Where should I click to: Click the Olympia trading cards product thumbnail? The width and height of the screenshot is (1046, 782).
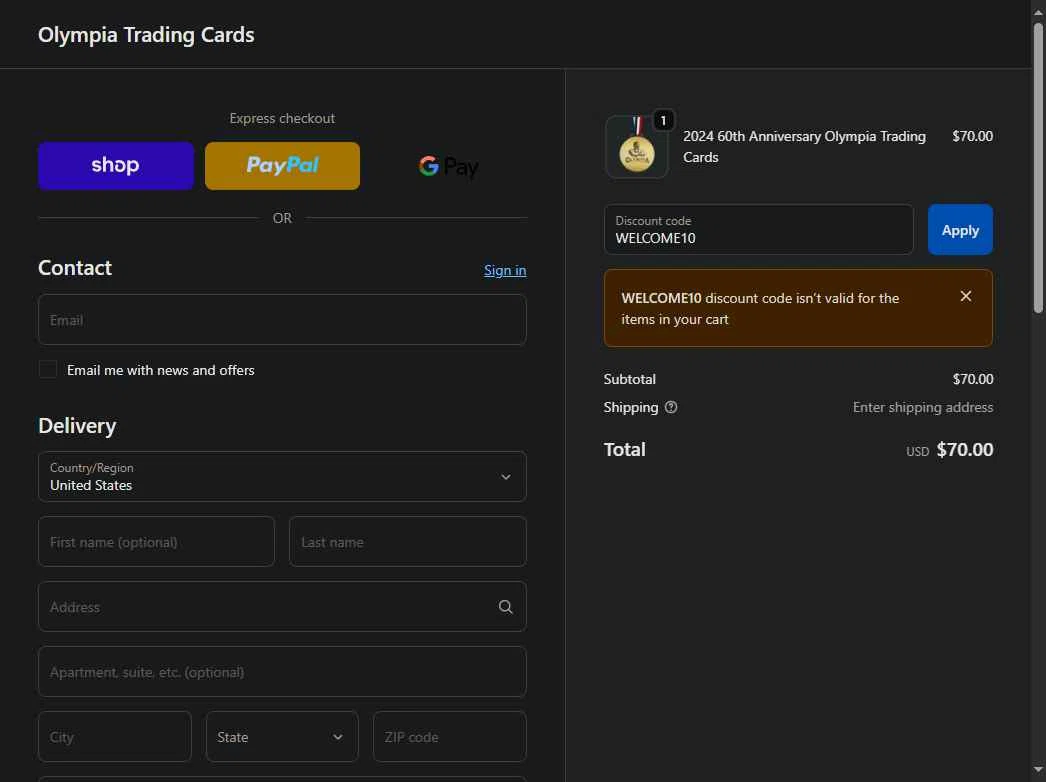click(x=636, y=147)
